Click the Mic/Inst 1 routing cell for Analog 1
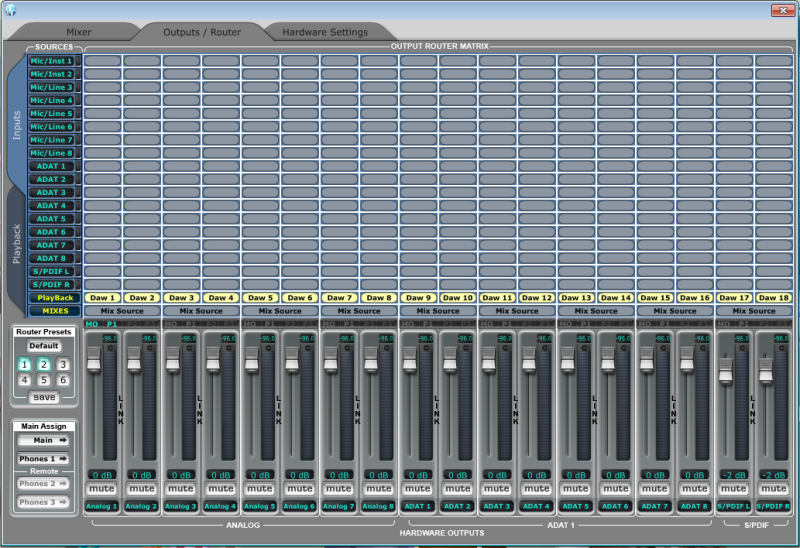The height and width of the screenshot is (548, 800). (101, 61)
